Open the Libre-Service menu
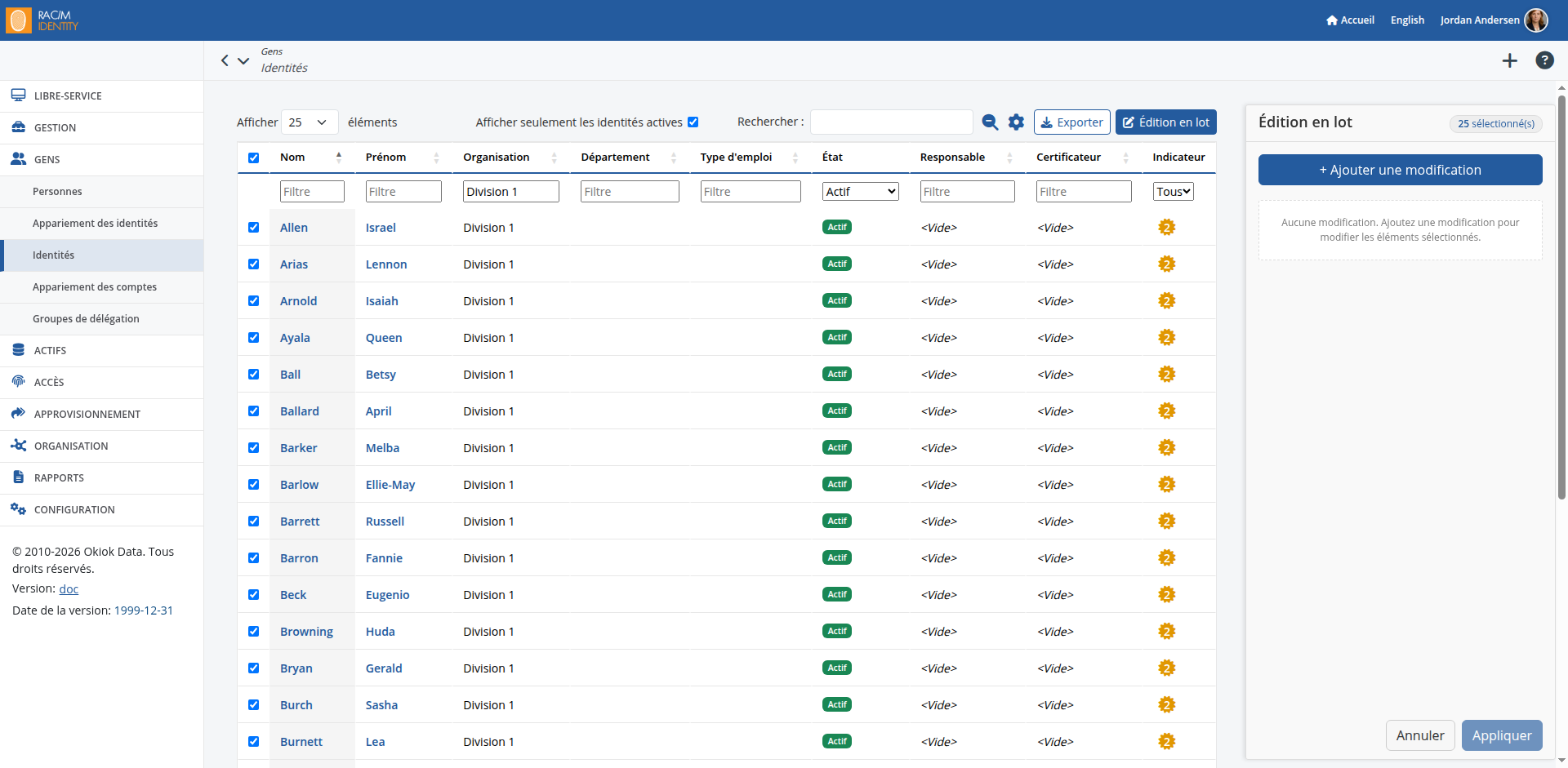This screenshot has height=768, width=1568. pos(102,96)
